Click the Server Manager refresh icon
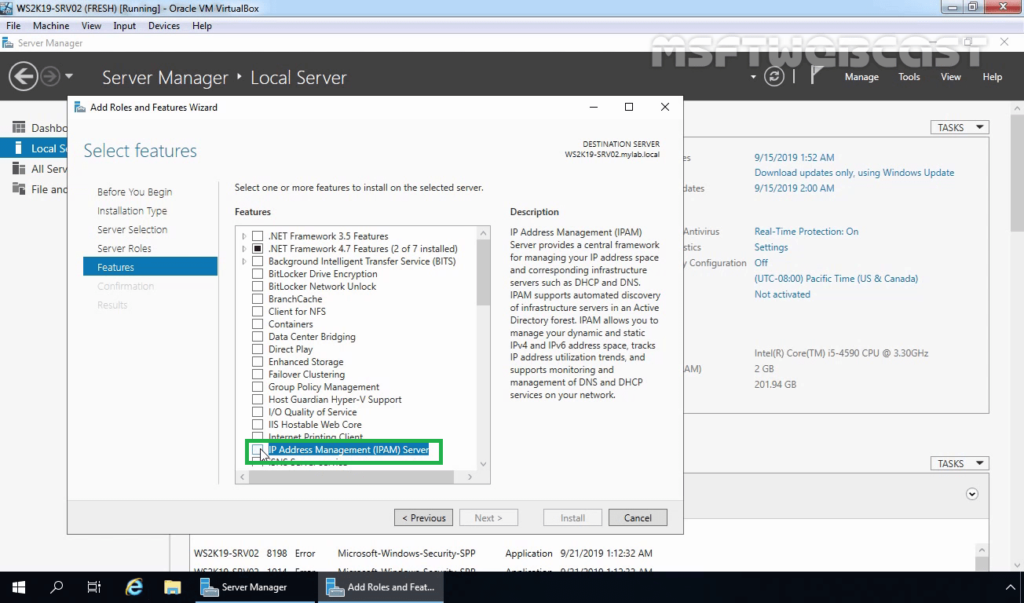Viewport: 1024px width, 603px height. click(x=774, y=76)
